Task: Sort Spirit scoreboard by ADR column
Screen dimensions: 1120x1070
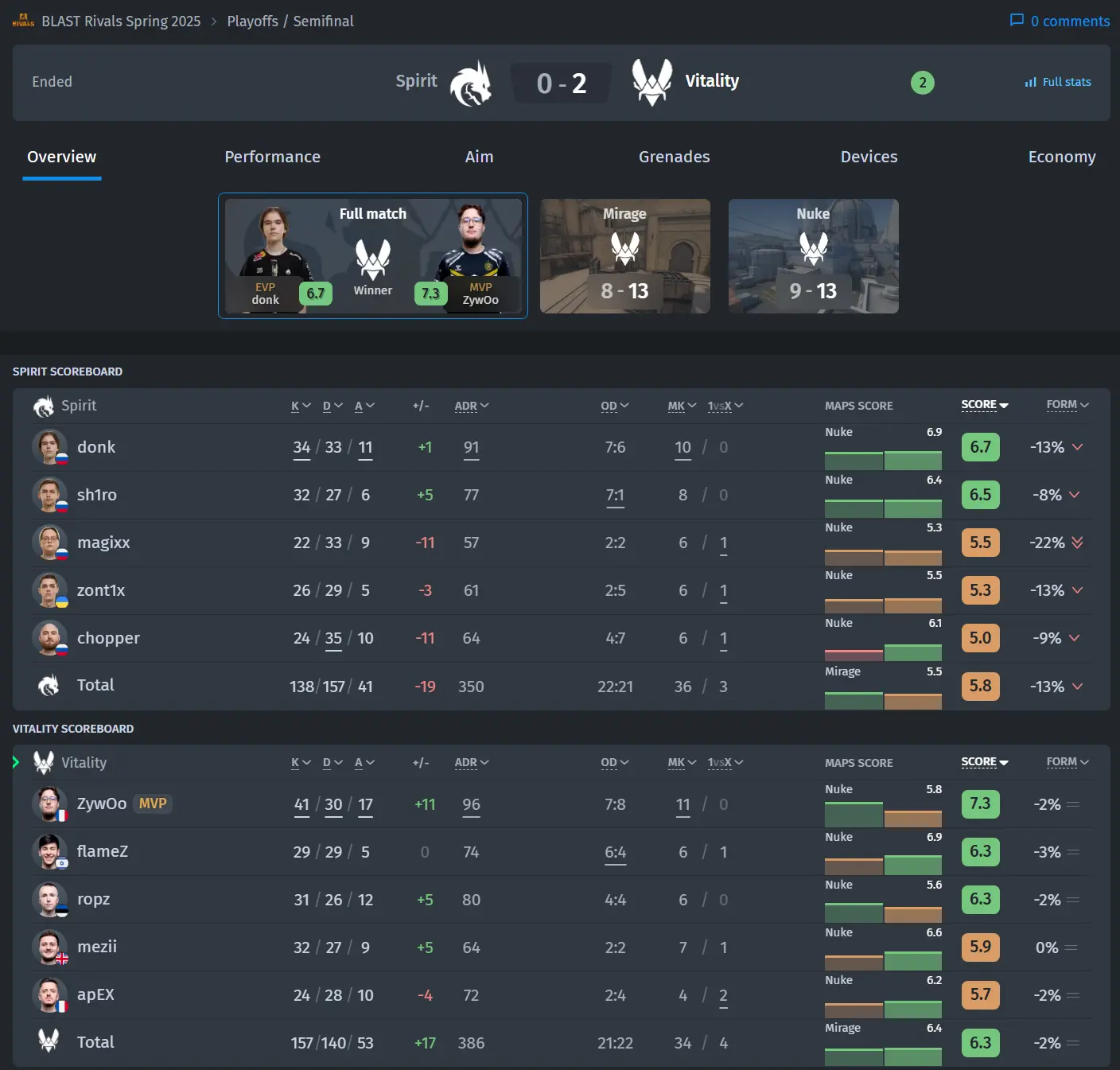Action: (x=471, y=406)
